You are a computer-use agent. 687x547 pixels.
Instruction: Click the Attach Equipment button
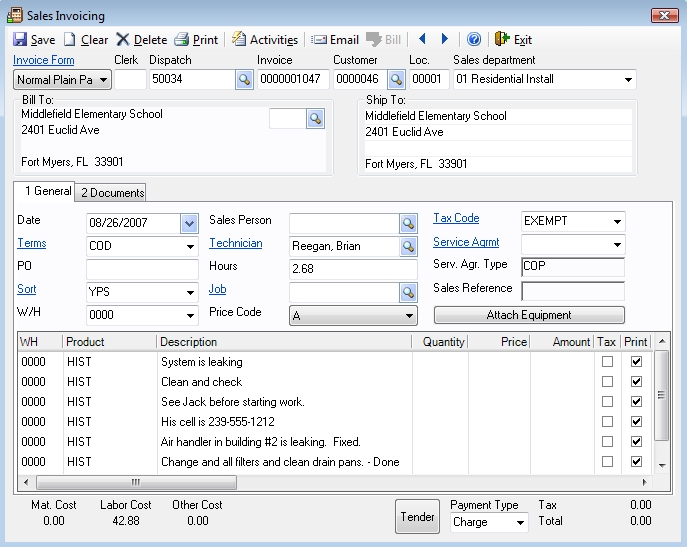coord(529,315)
